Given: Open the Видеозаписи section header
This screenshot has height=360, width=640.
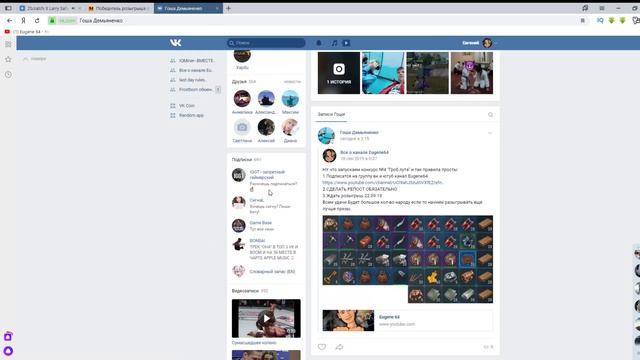Looking at the screenshot, I should (x=249, y=291).
